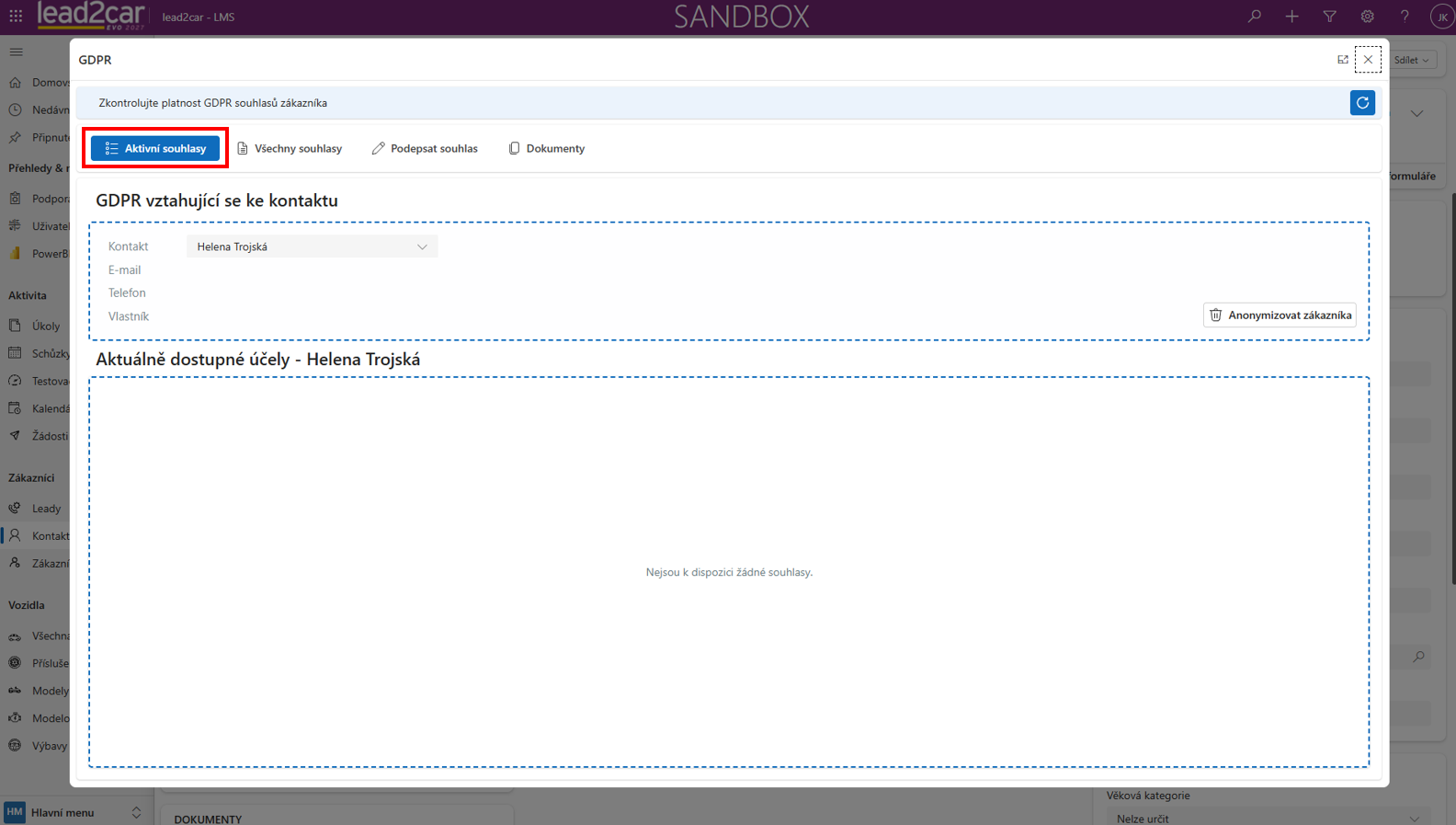The width and height of the screenshot is (1456, 825).
Task: Open the Věková kategorie Nelze určit dropdown
Action: coord(1269,818)
